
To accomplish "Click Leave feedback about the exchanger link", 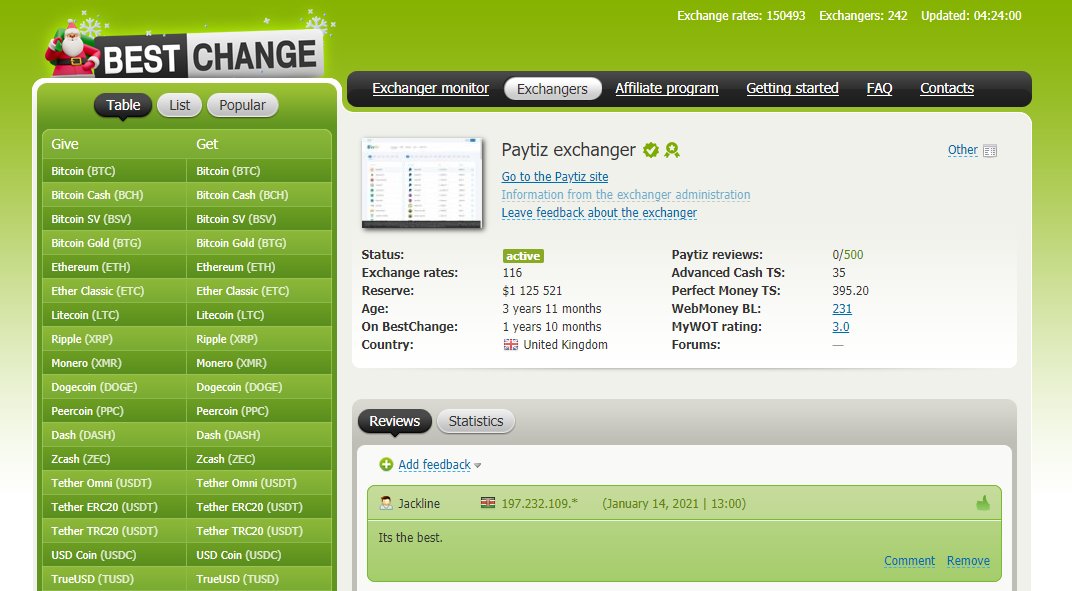I will 599,213.
